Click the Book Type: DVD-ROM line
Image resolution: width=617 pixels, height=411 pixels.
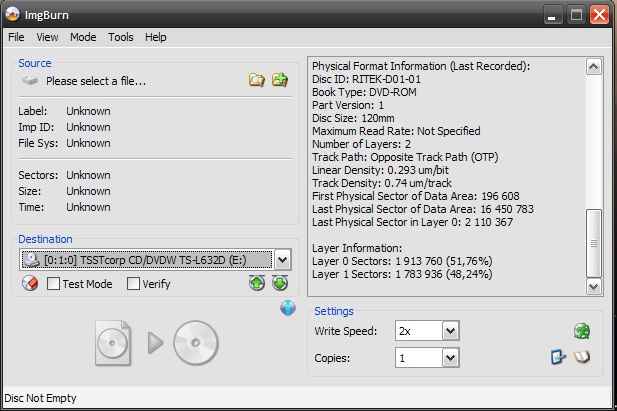tap(364, 92)
